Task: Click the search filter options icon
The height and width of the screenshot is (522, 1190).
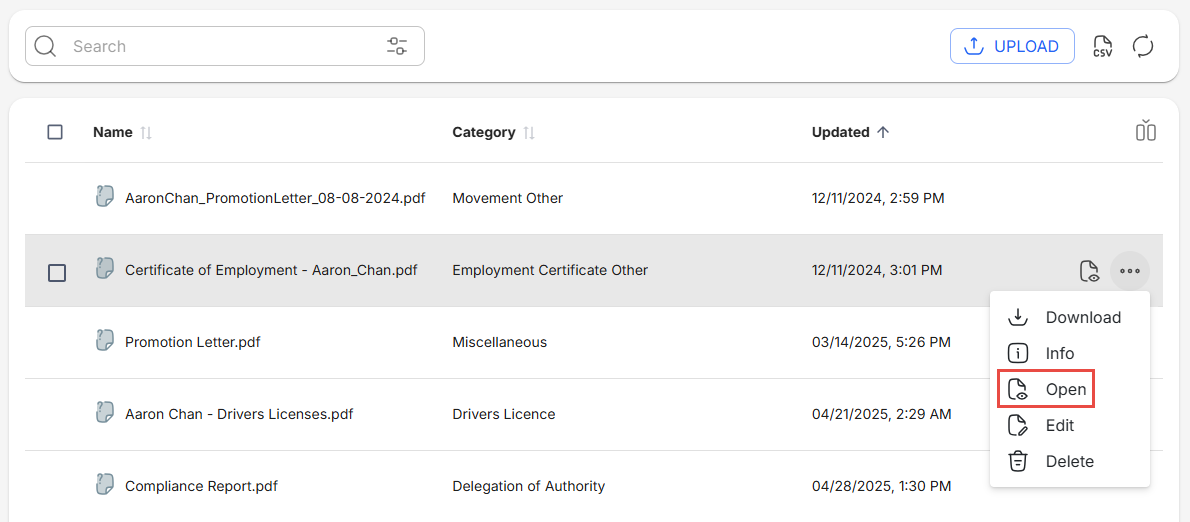Action: pyautogui.click(x=397, y=46)
